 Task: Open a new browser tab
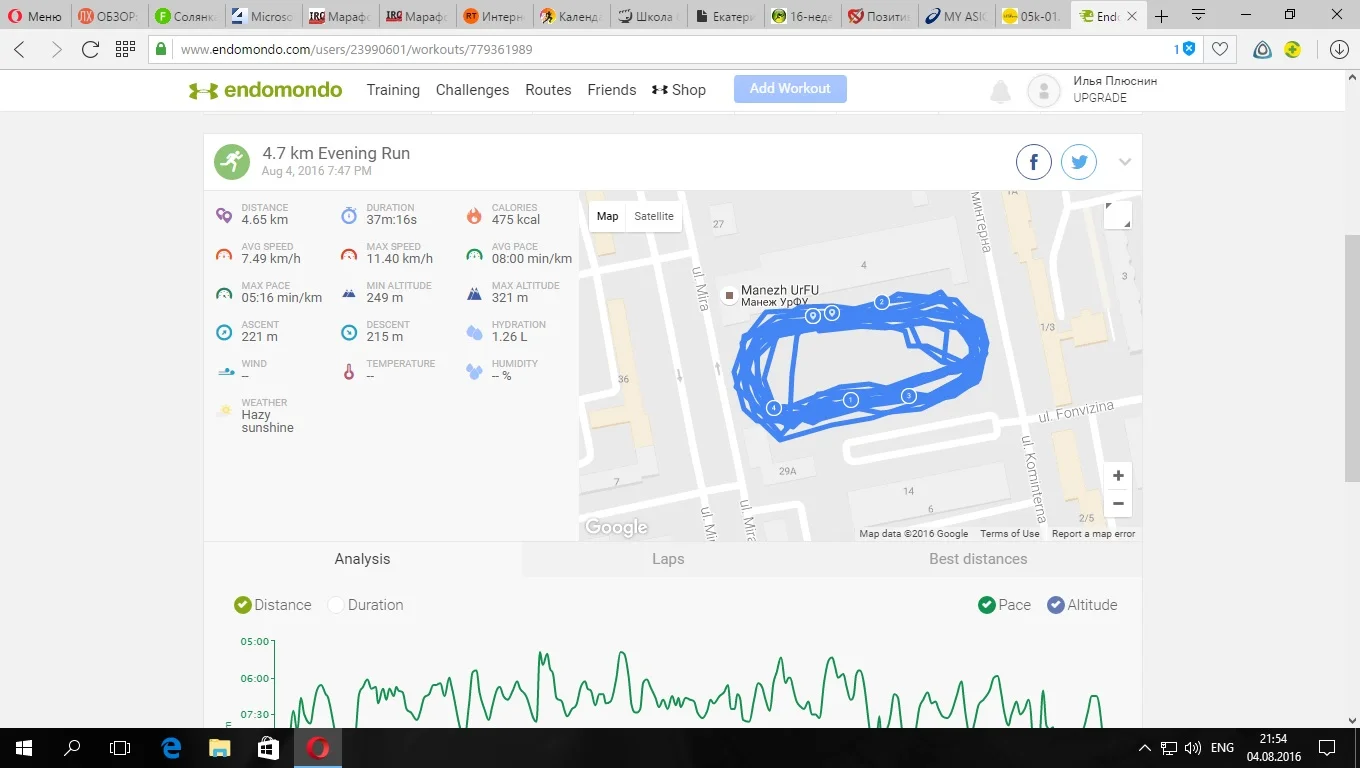(x=1161, y=16)
